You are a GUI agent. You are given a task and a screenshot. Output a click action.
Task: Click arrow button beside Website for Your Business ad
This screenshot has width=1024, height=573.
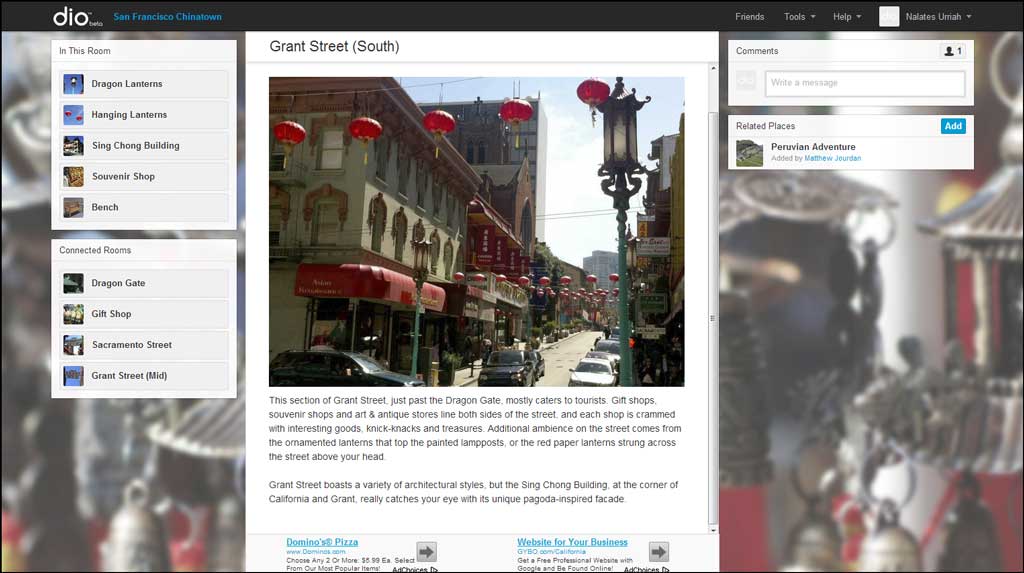click(x=658, y=552)
